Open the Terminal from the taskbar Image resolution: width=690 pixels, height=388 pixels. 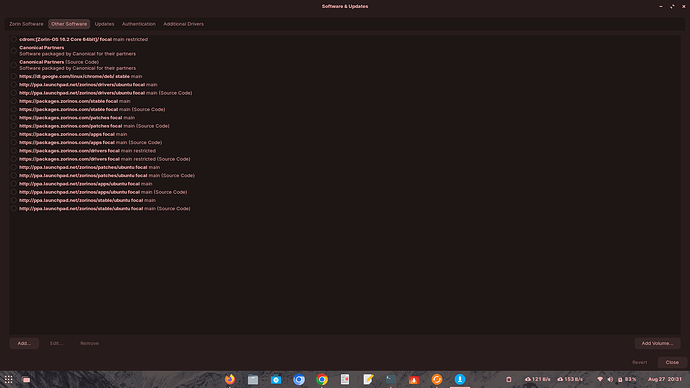pos(391,379)
